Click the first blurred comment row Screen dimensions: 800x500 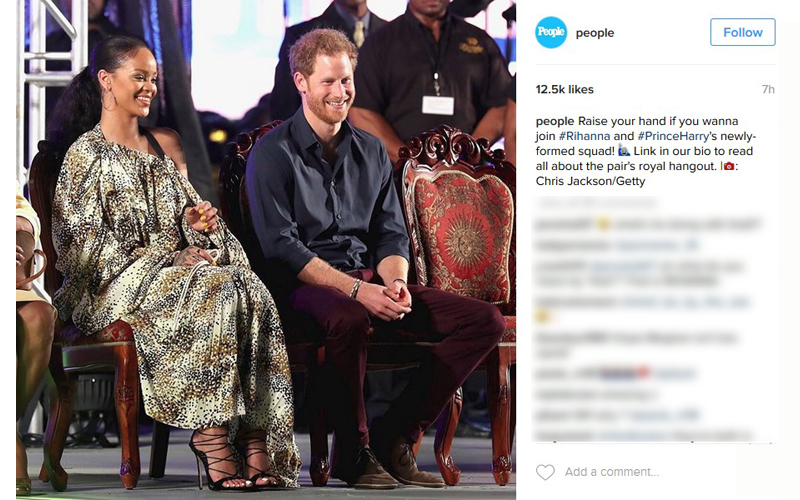coord(647,223)
